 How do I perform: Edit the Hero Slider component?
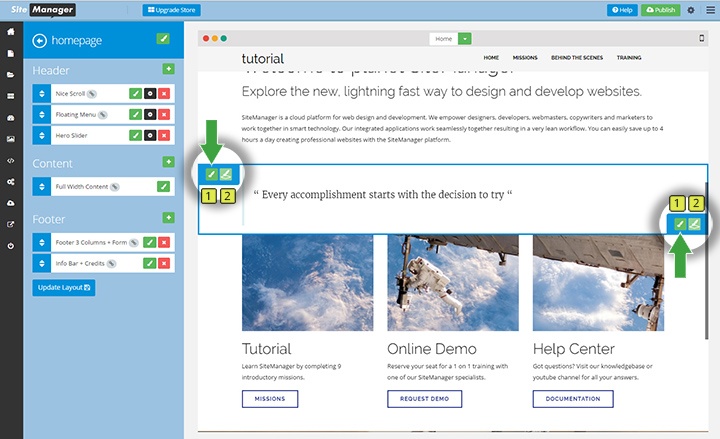135,135
